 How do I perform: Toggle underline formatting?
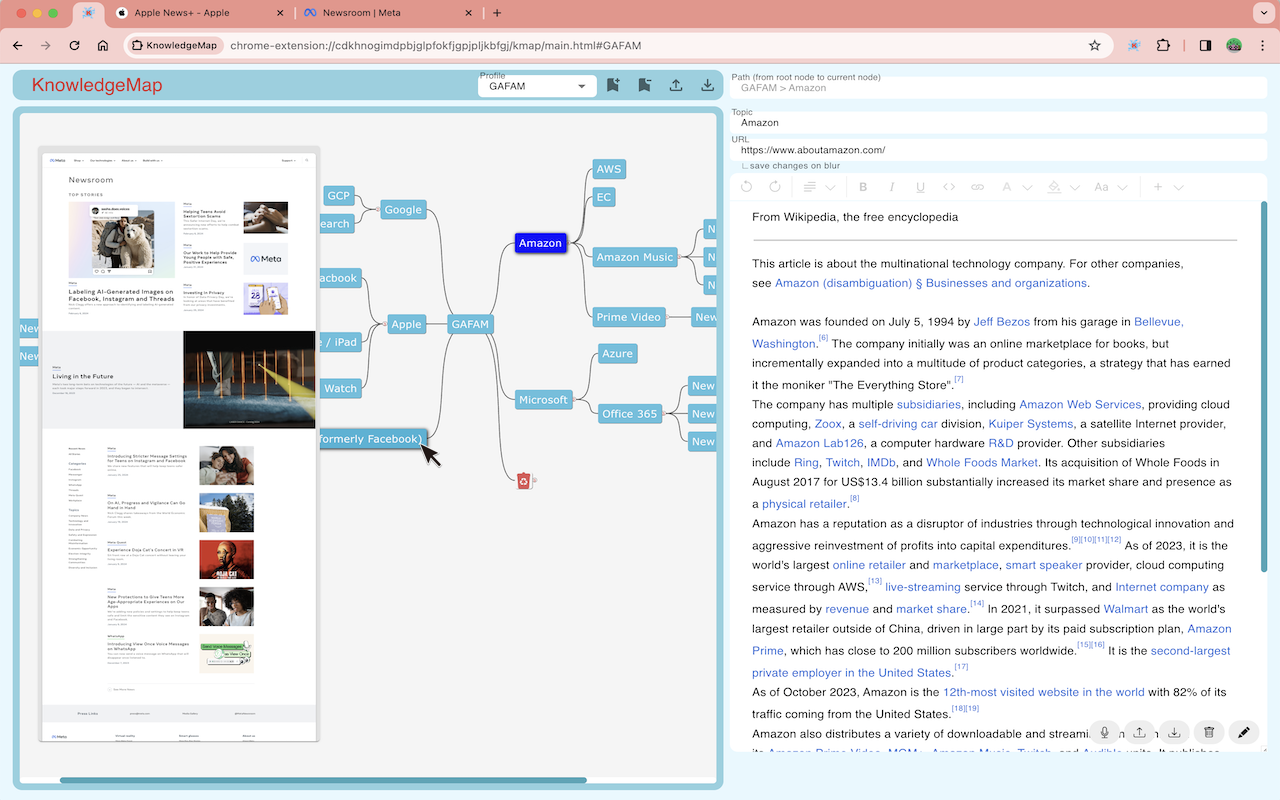coord(919,187)
